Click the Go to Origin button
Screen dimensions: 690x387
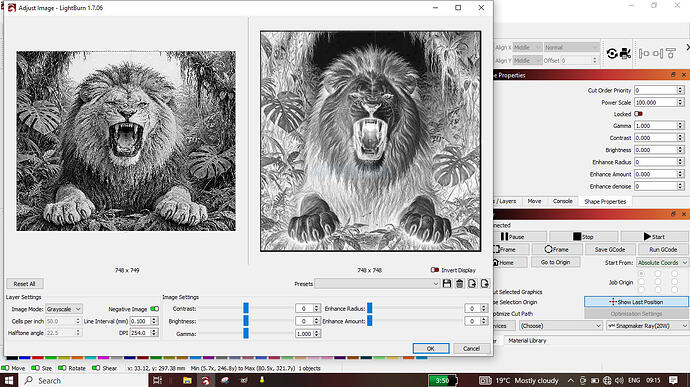tap(555, 262)
